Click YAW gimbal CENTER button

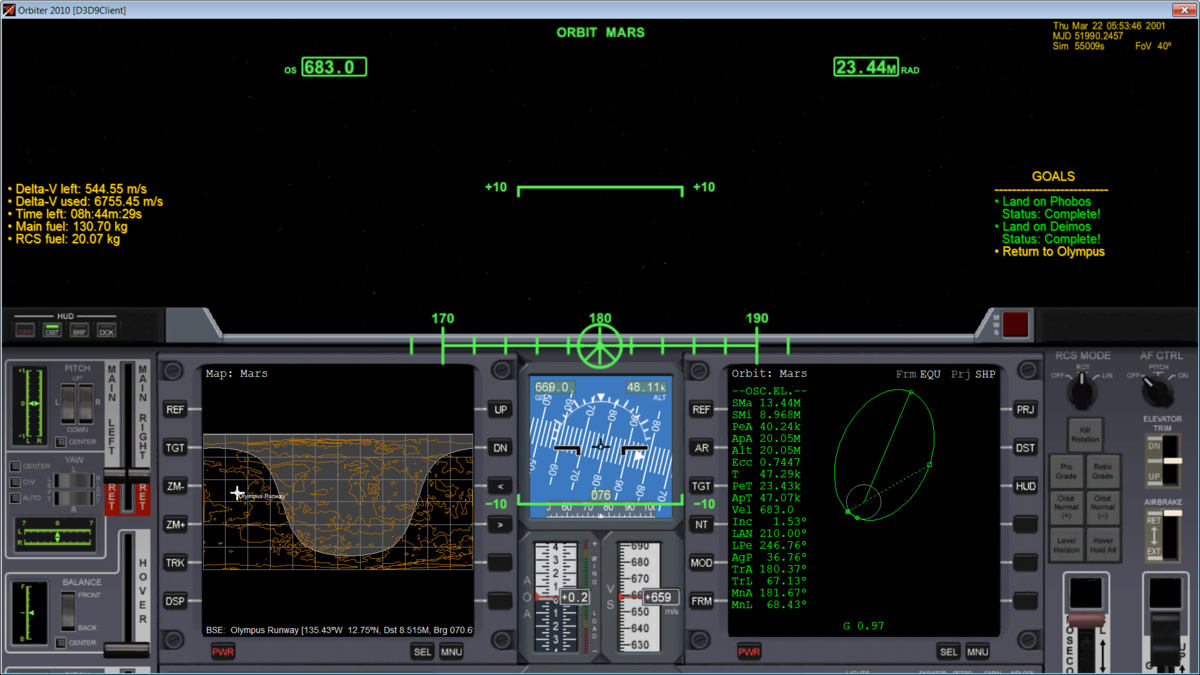point(15,466)
